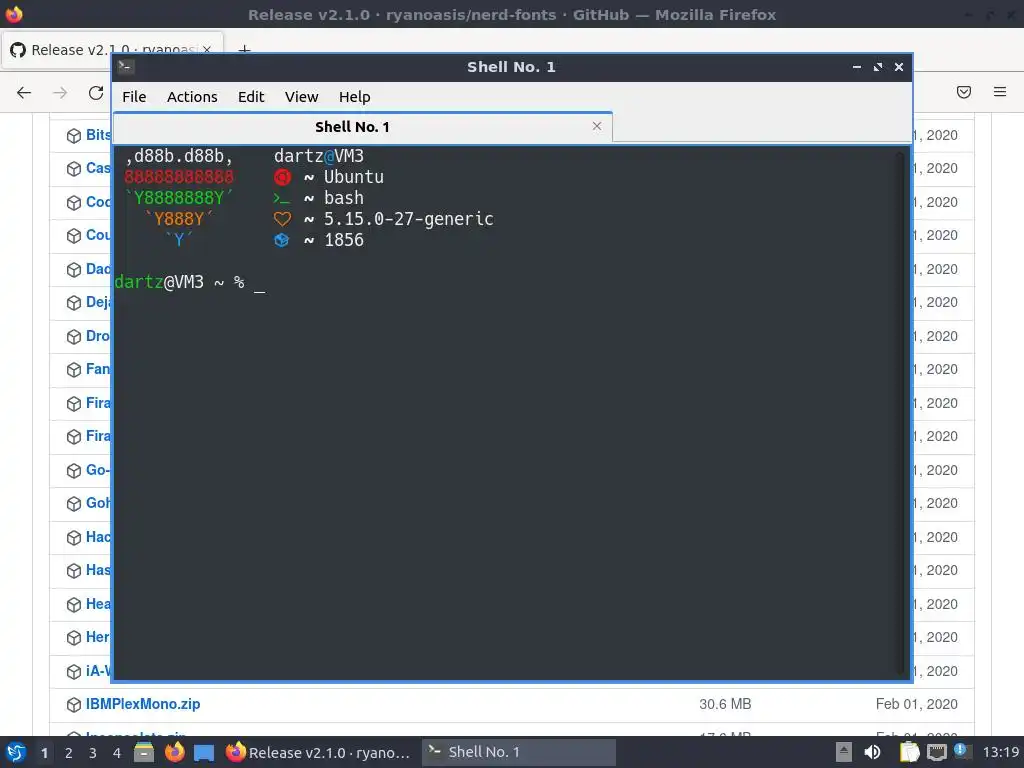
Task: Open the update notifier tray icon
Action: tap(962, 751)
